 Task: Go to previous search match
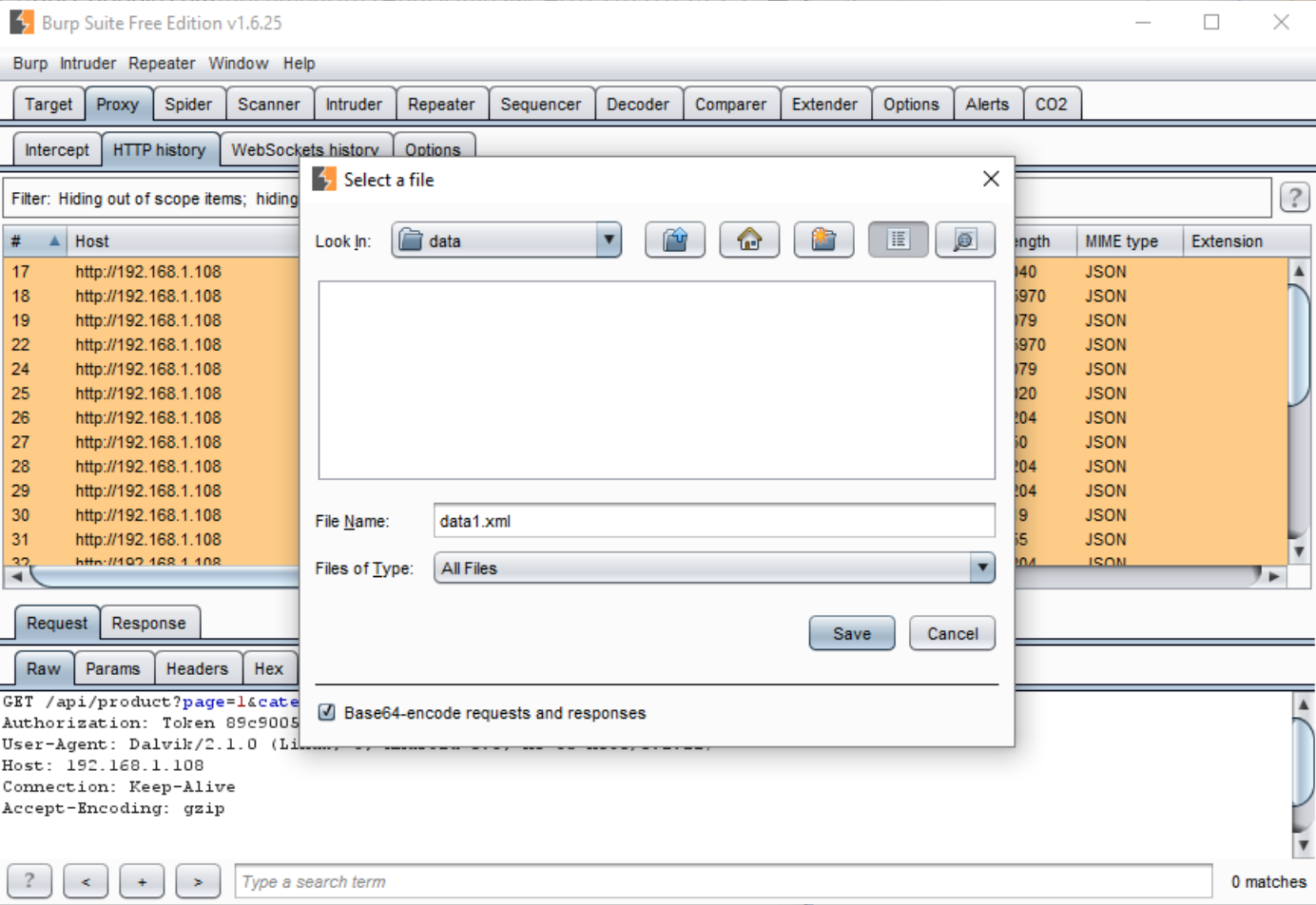(x=86, y=881)
